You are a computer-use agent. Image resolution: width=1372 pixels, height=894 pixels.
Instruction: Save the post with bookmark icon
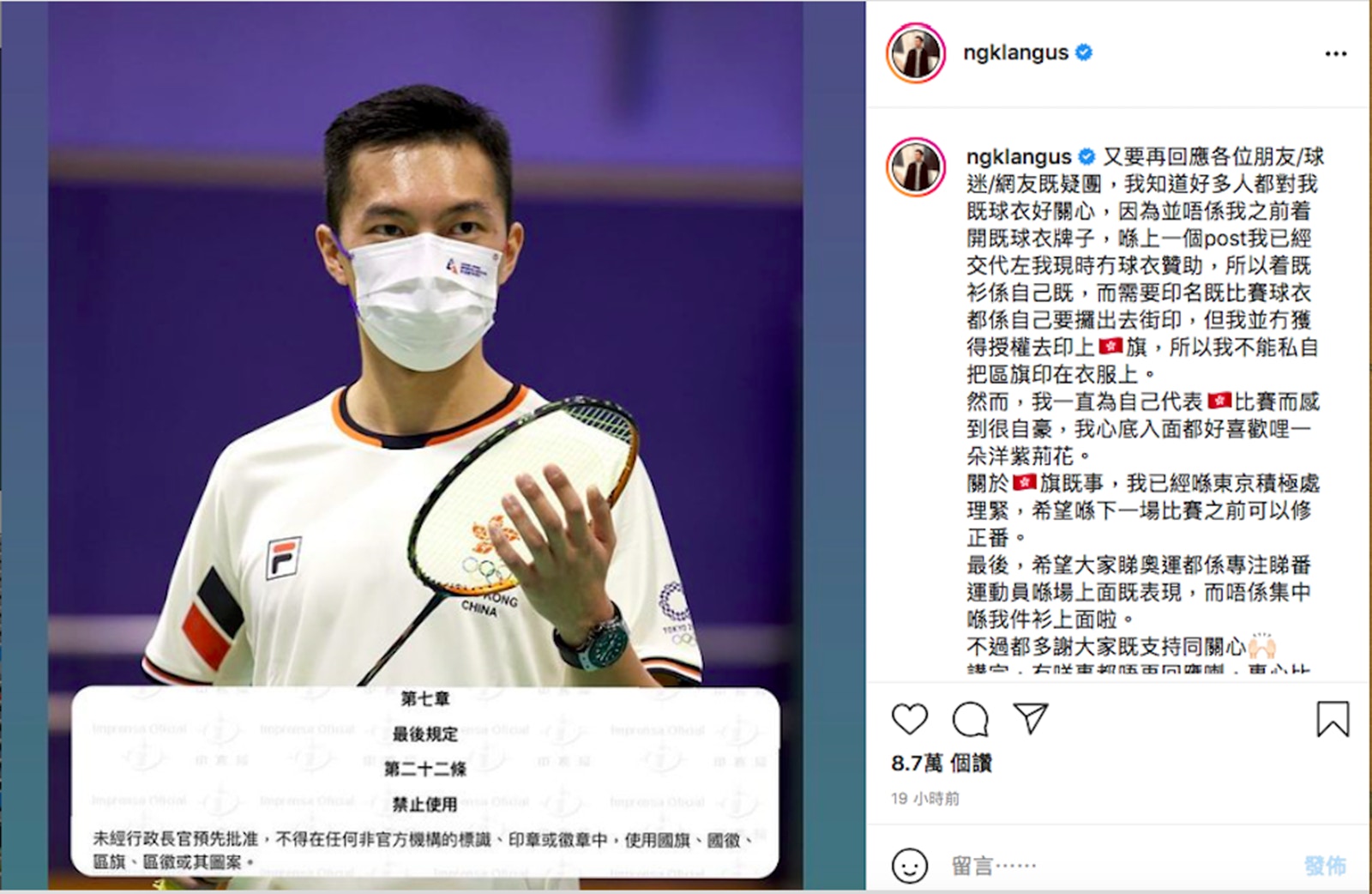click(x=1333, y=719)
